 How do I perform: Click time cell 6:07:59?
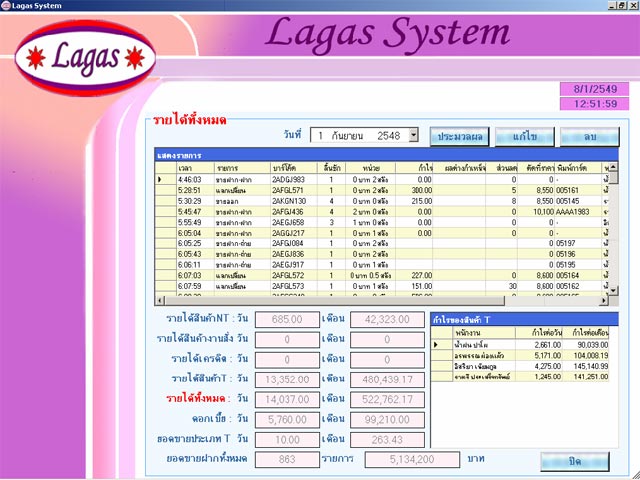196,286
